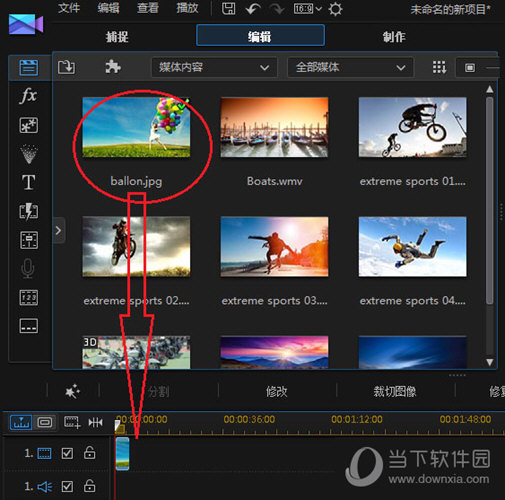505x500 pixels.
Task: Open the Audio Mixing Room icon
Action: (x=29, y=240)
